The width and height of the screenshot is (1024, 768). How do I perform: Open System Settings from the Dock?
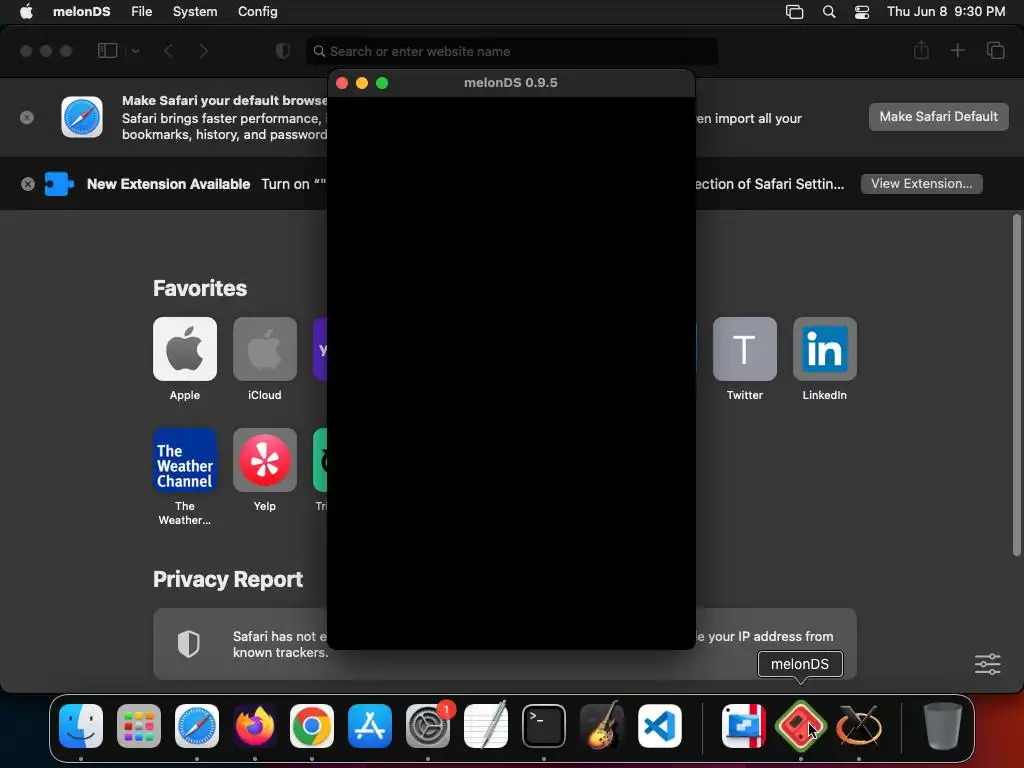coord(428,726)
